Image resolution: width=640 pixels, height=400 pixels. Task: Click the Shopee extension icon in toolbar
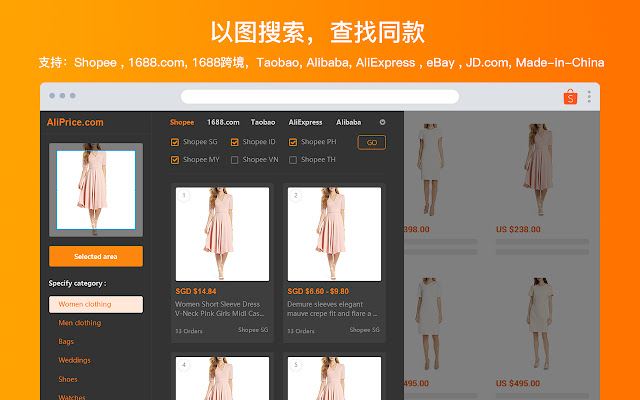coord(570,97)
